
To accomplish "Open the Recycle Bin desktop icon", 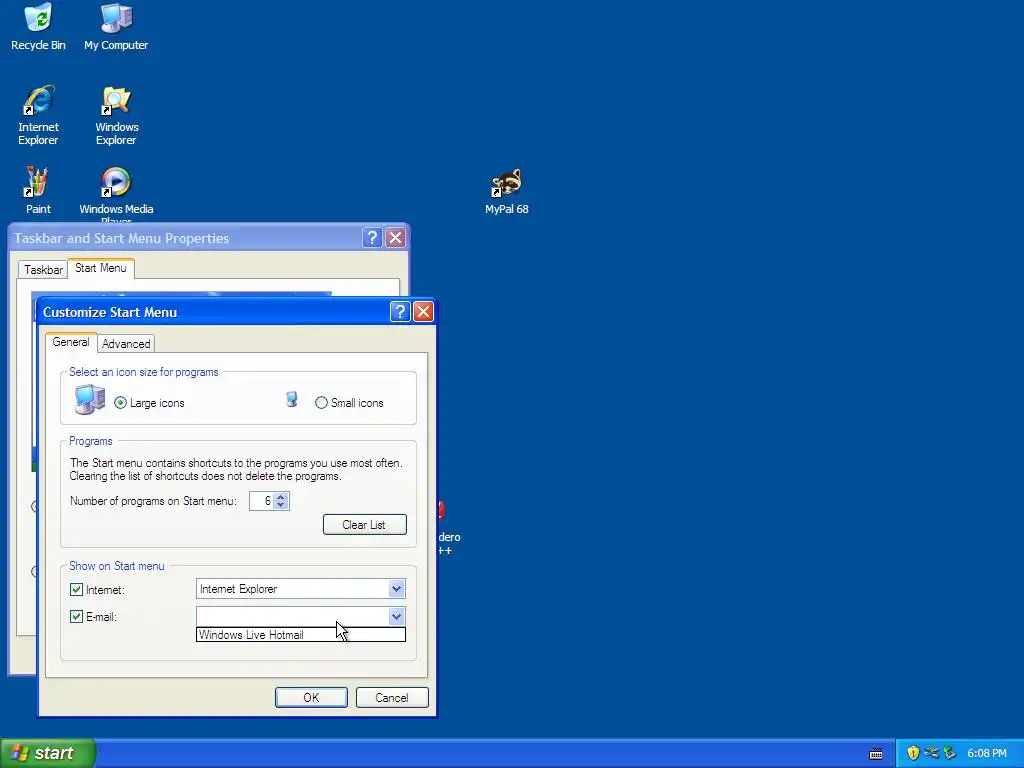I will [38, 27].
